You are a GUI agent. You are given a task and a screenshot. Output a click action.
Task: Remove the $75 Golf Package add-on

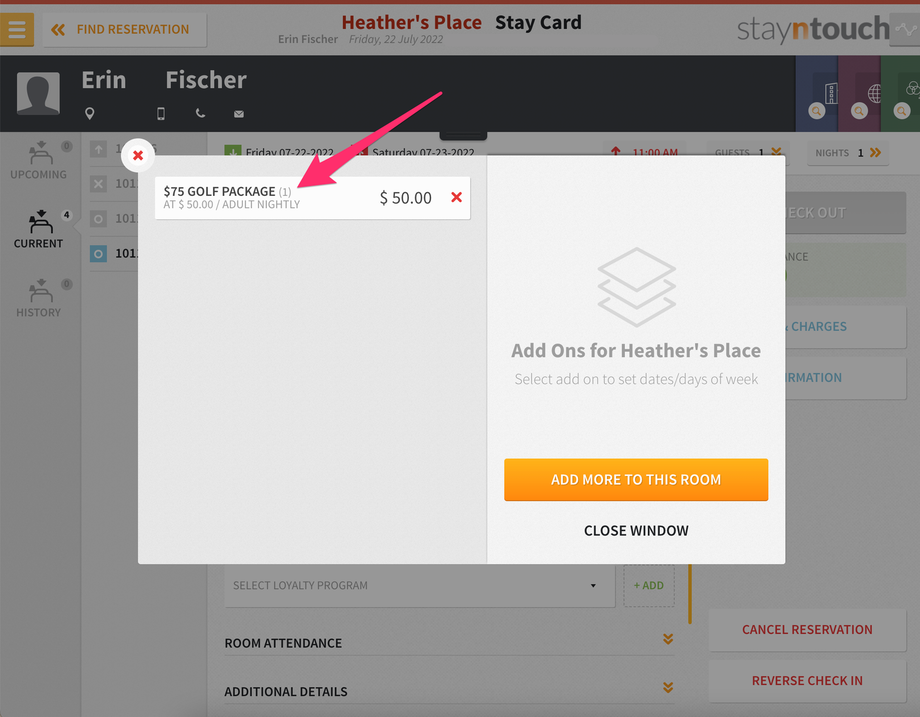click(456, 197)
